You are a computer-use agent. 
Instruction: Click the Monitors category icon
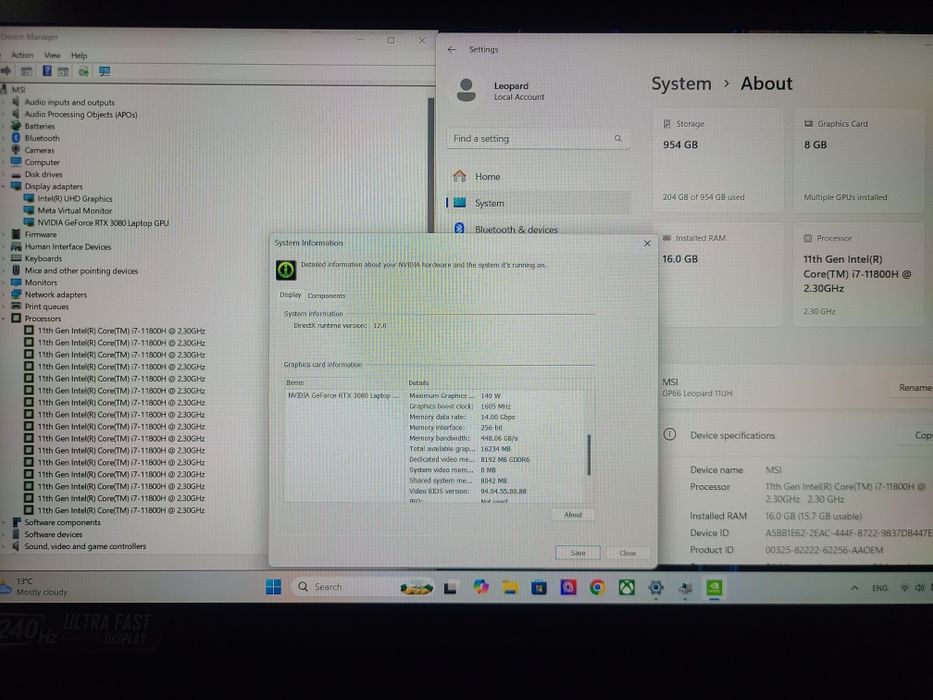[x=16, y=282]
